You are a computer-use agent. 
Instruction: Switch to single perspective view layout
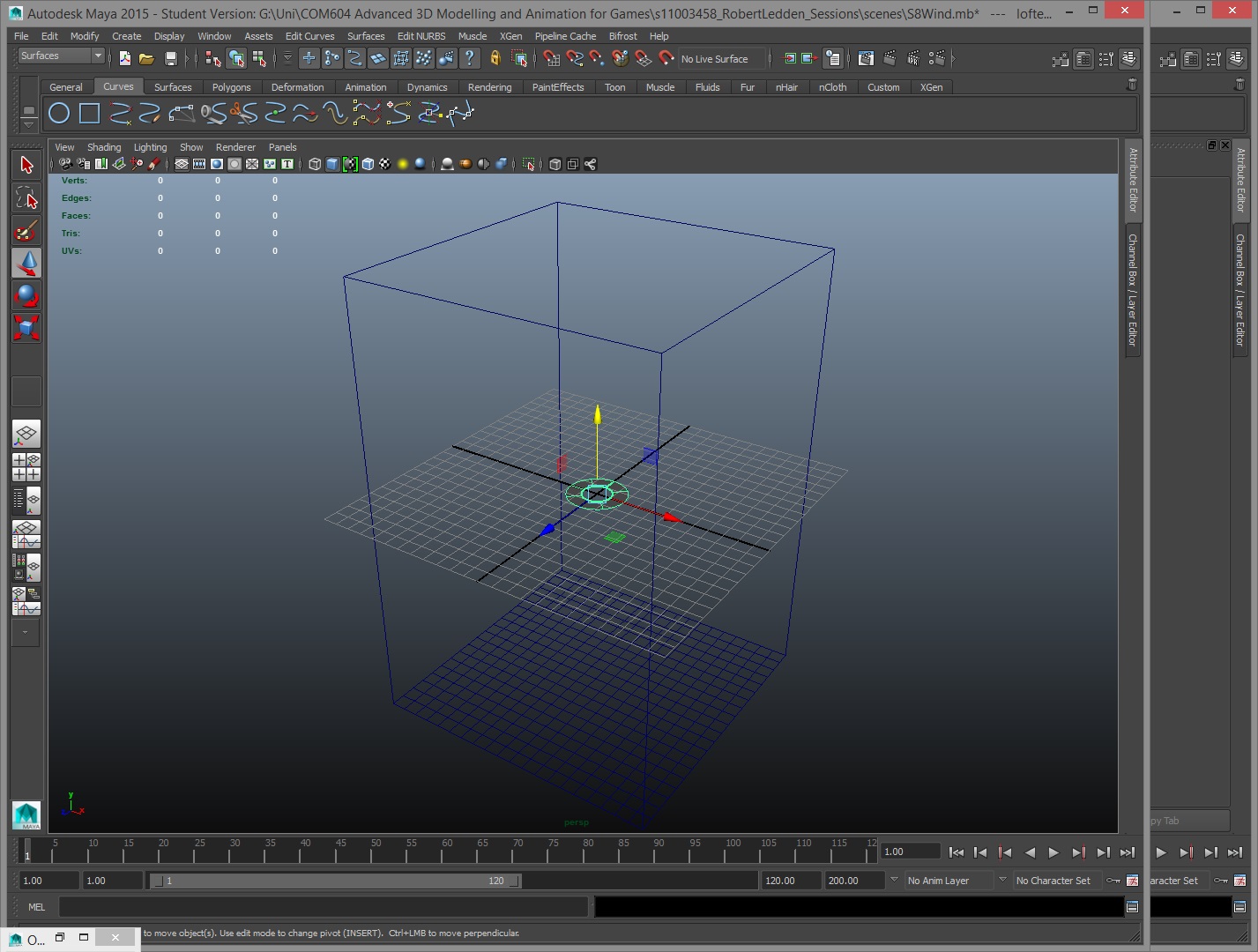26,433
